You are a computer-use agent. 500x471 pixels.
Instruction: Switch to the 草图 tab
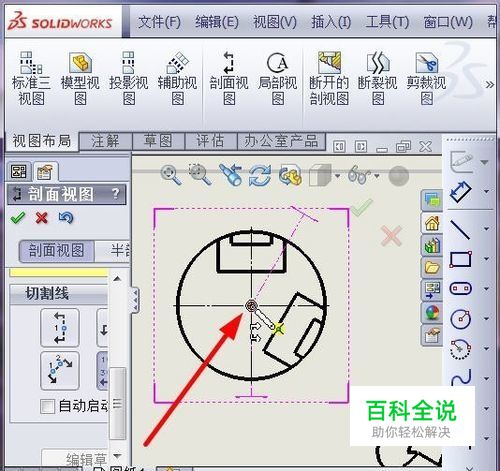pyautogui.click(x=158, y=141)
